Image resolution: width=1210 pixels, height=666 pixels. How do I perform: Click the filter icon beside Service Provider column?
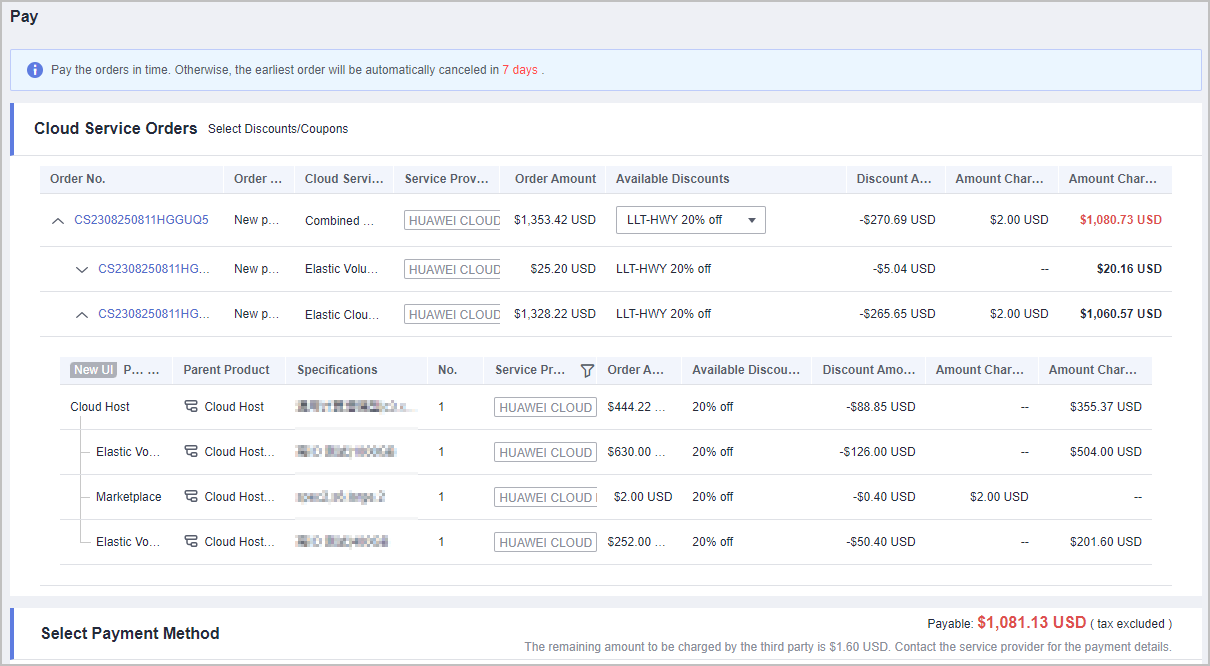click(x=587, y=370)
